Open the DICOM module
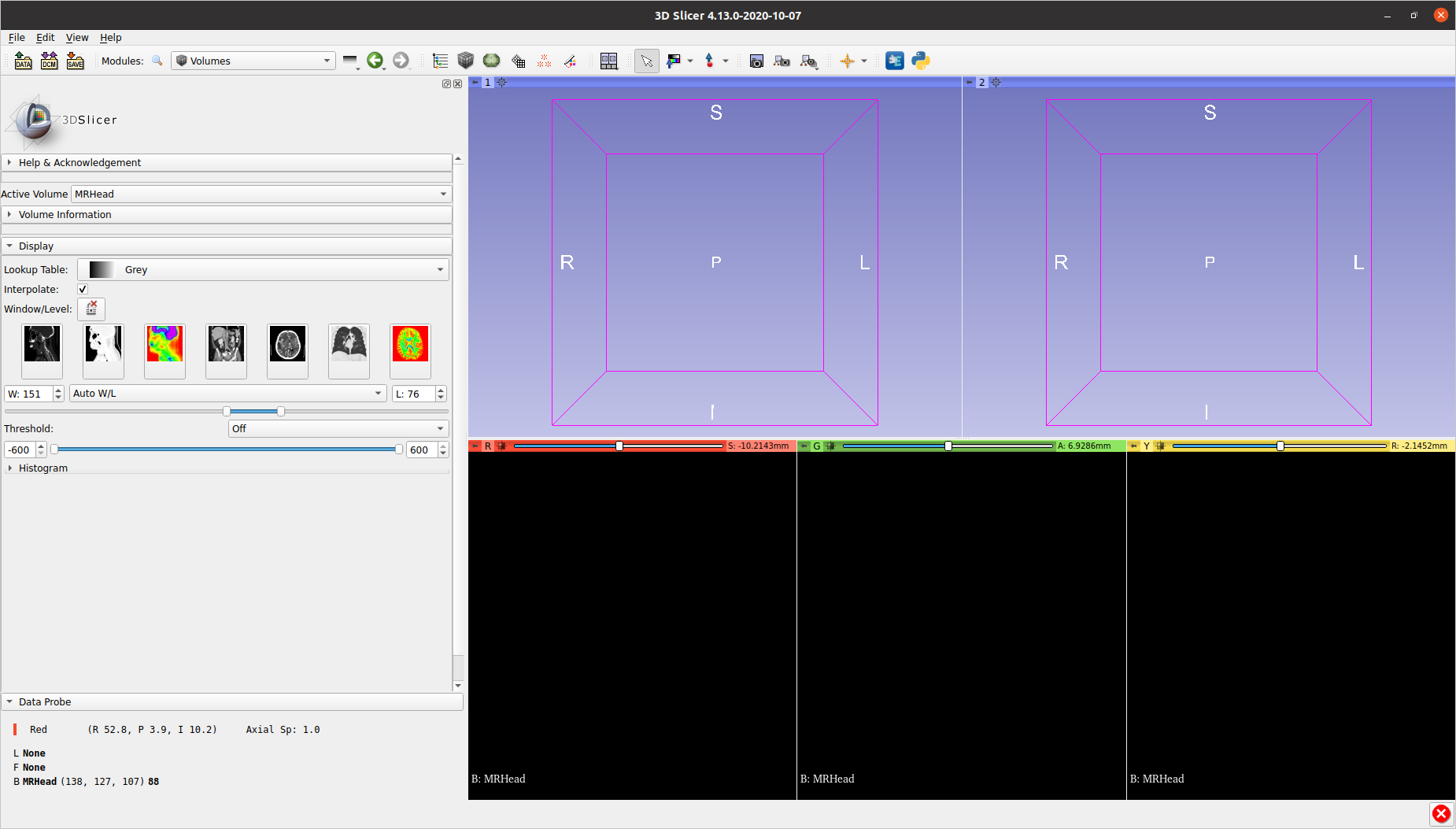This screenshot has width=1456, height=829. click(x=49, y=61)
